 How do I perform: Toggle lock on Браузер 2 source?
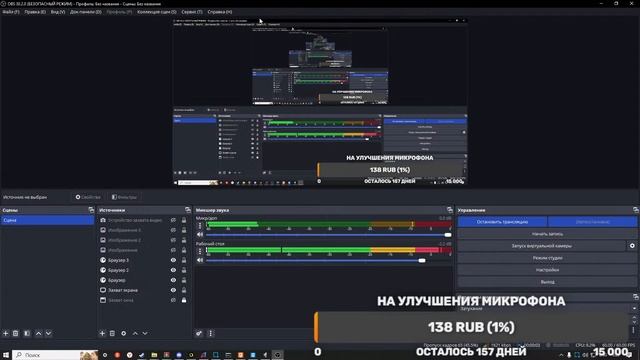click(x=184, y=270)
